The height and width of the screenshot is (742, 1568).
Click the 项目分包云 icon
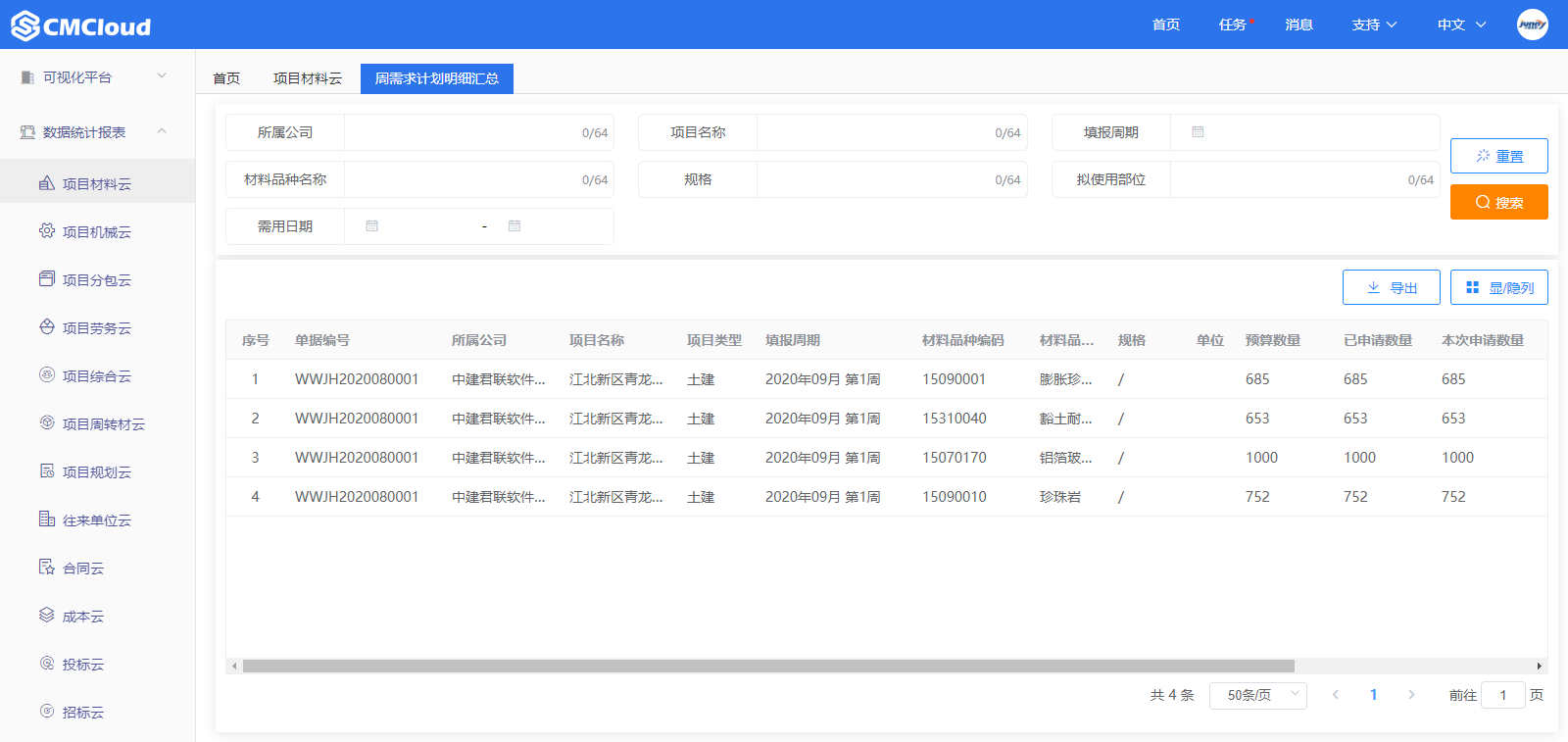pyautogui.click(x=46, y=279)
